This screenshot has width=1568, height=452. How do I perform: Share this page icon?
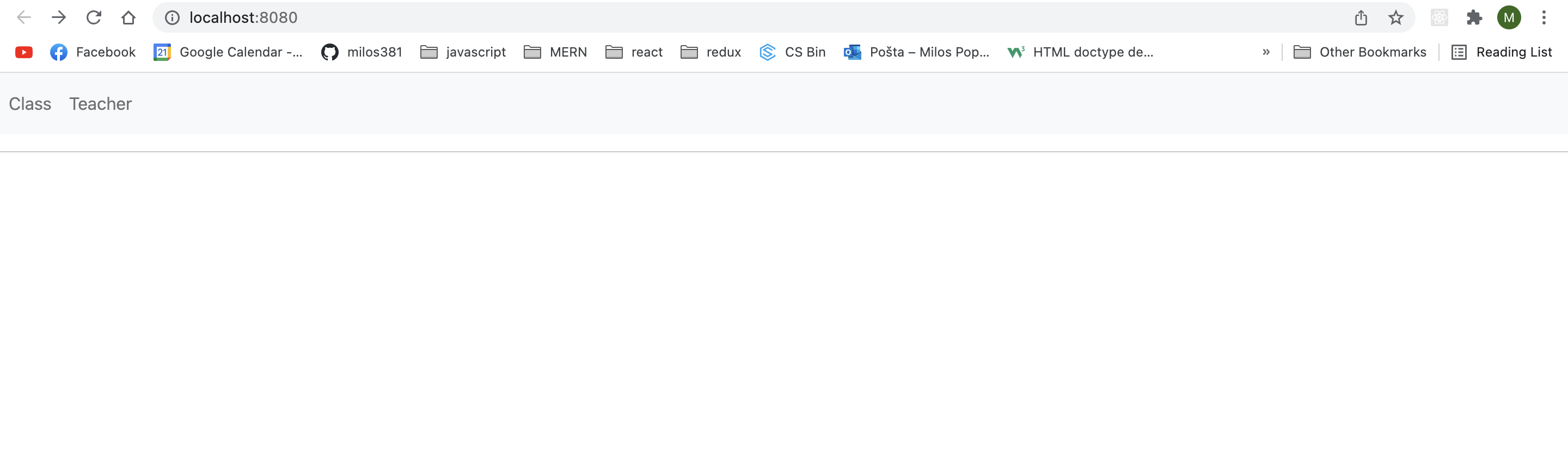(x=1361, y=17)
